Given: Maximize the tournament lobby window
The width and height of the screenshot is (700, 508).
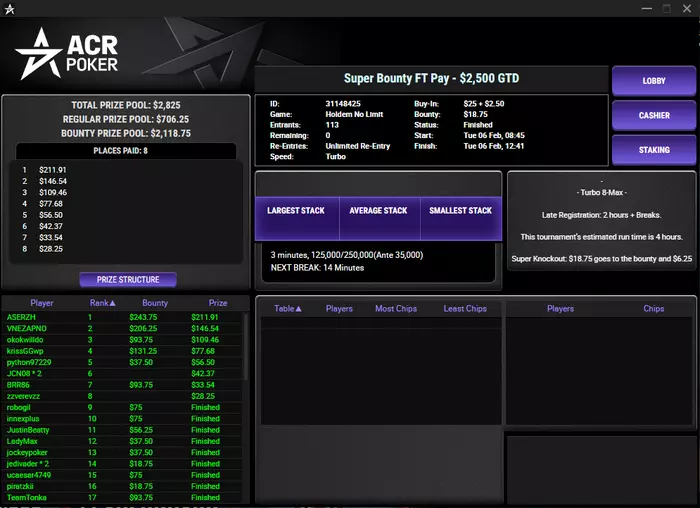Looking at the screenshot, I should pyautogui.click(x=667, y=8).
